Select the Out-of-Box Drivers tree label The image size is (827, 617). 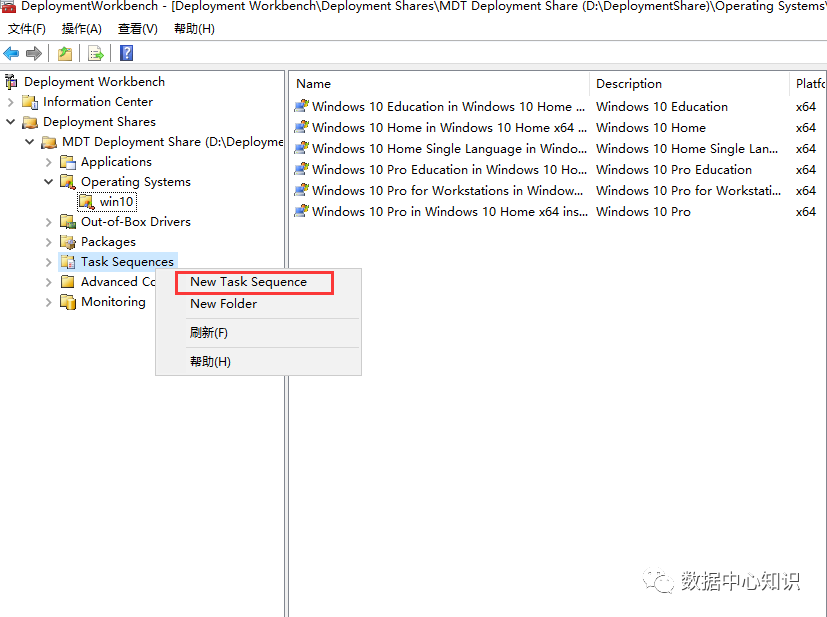pos(136,221)
